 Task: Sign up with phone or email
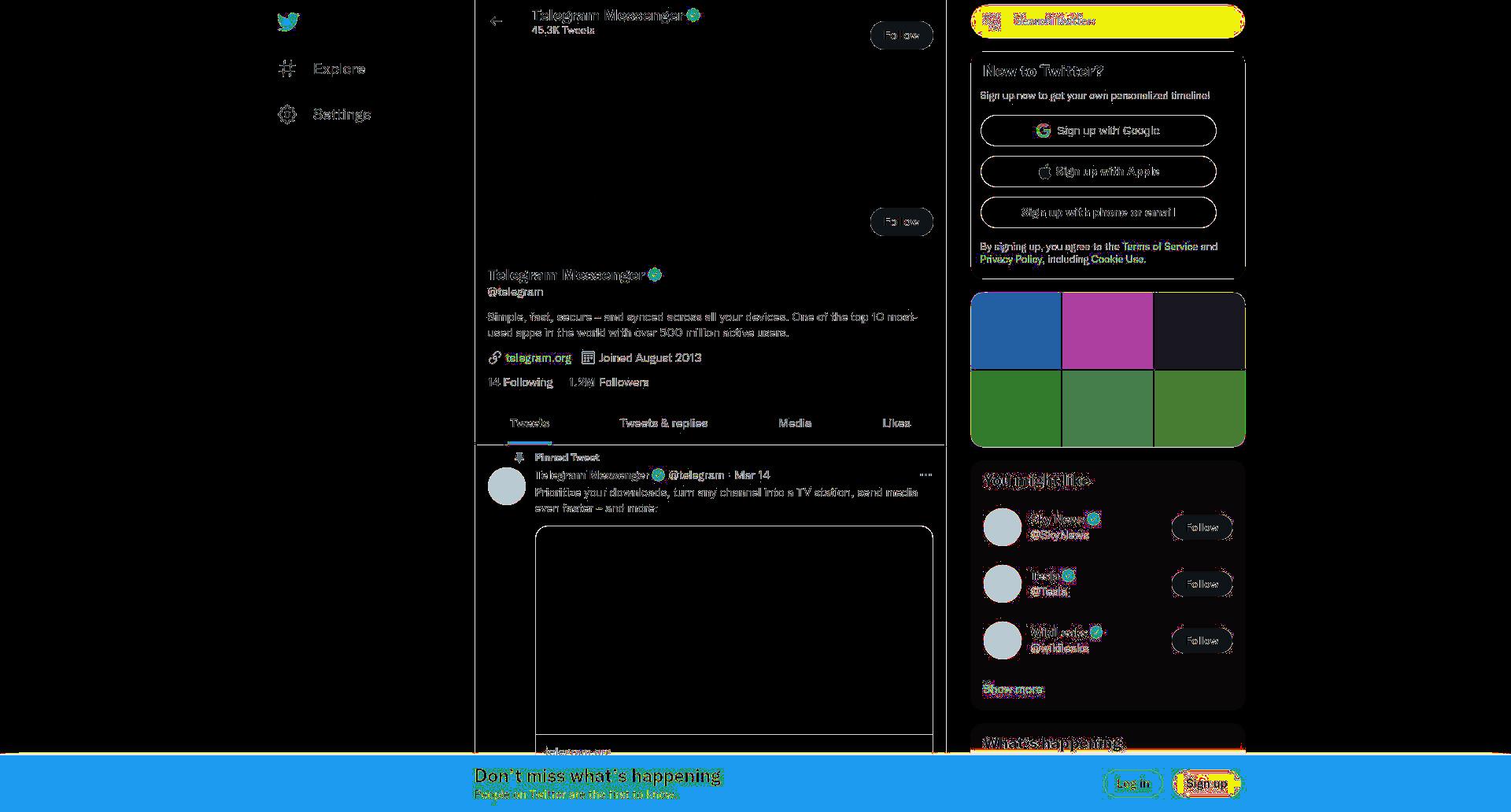pyautogui.click(x=1099, y=212)
